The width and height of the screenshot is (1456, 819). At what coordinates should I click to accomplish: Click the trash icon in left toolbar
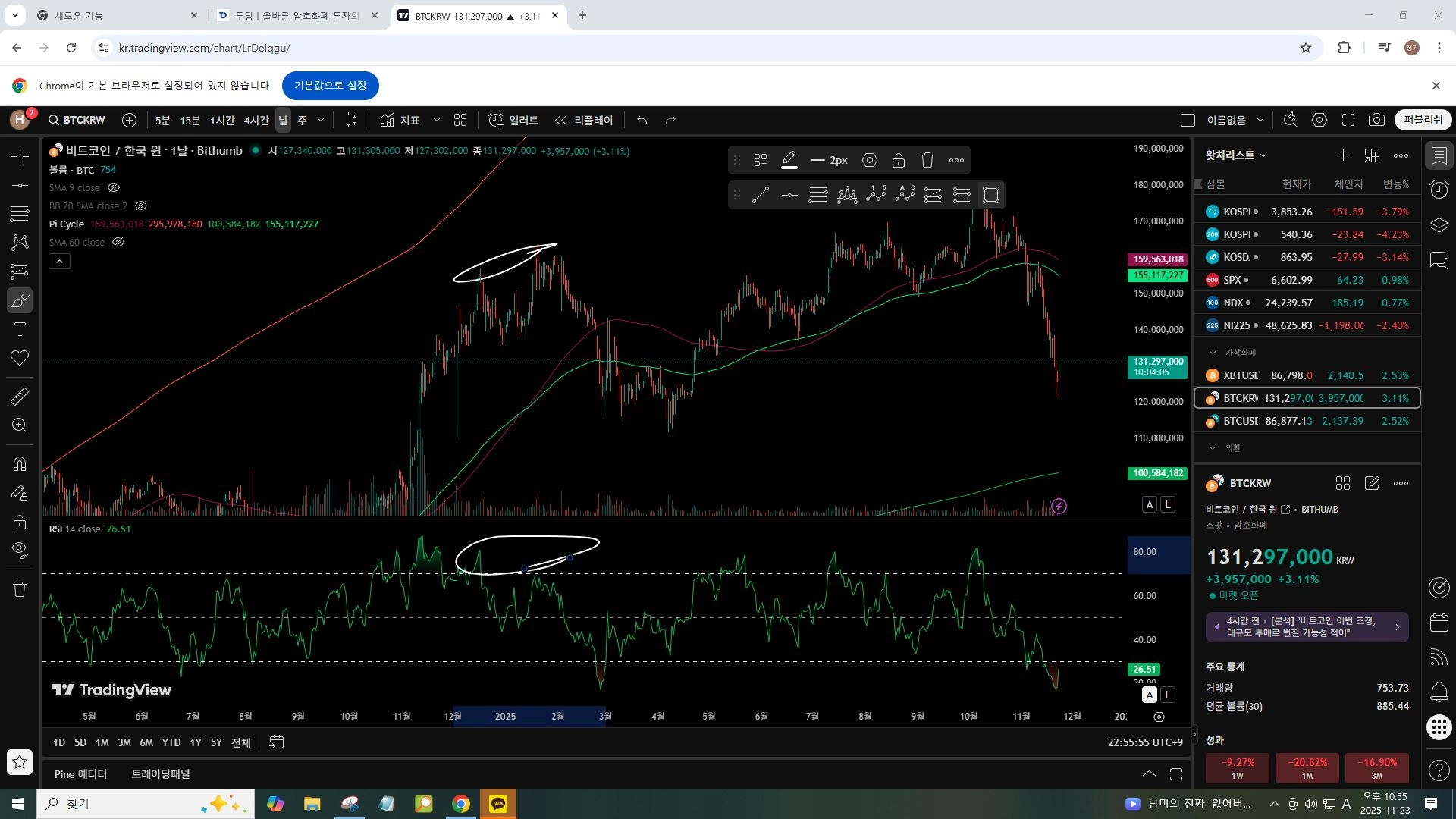point(20,589)
